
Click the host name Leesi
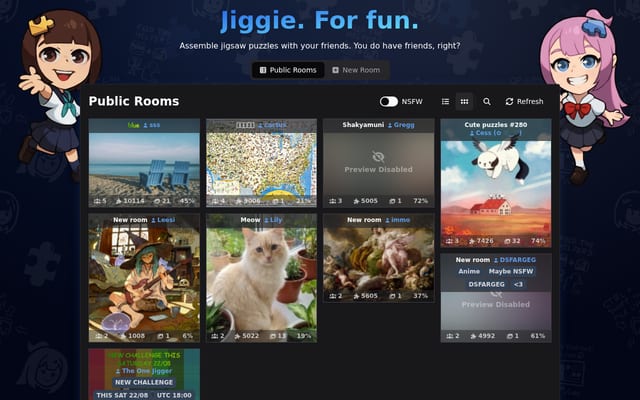click(x=163, y=220)
